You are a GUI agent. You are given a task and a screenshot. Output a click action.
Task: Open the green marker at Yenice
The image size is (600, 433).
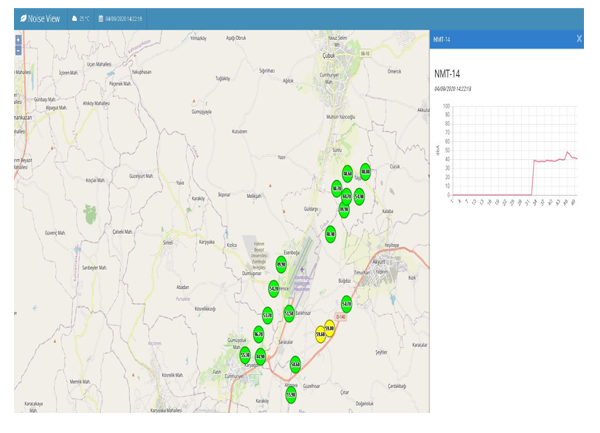click(274, 289)
